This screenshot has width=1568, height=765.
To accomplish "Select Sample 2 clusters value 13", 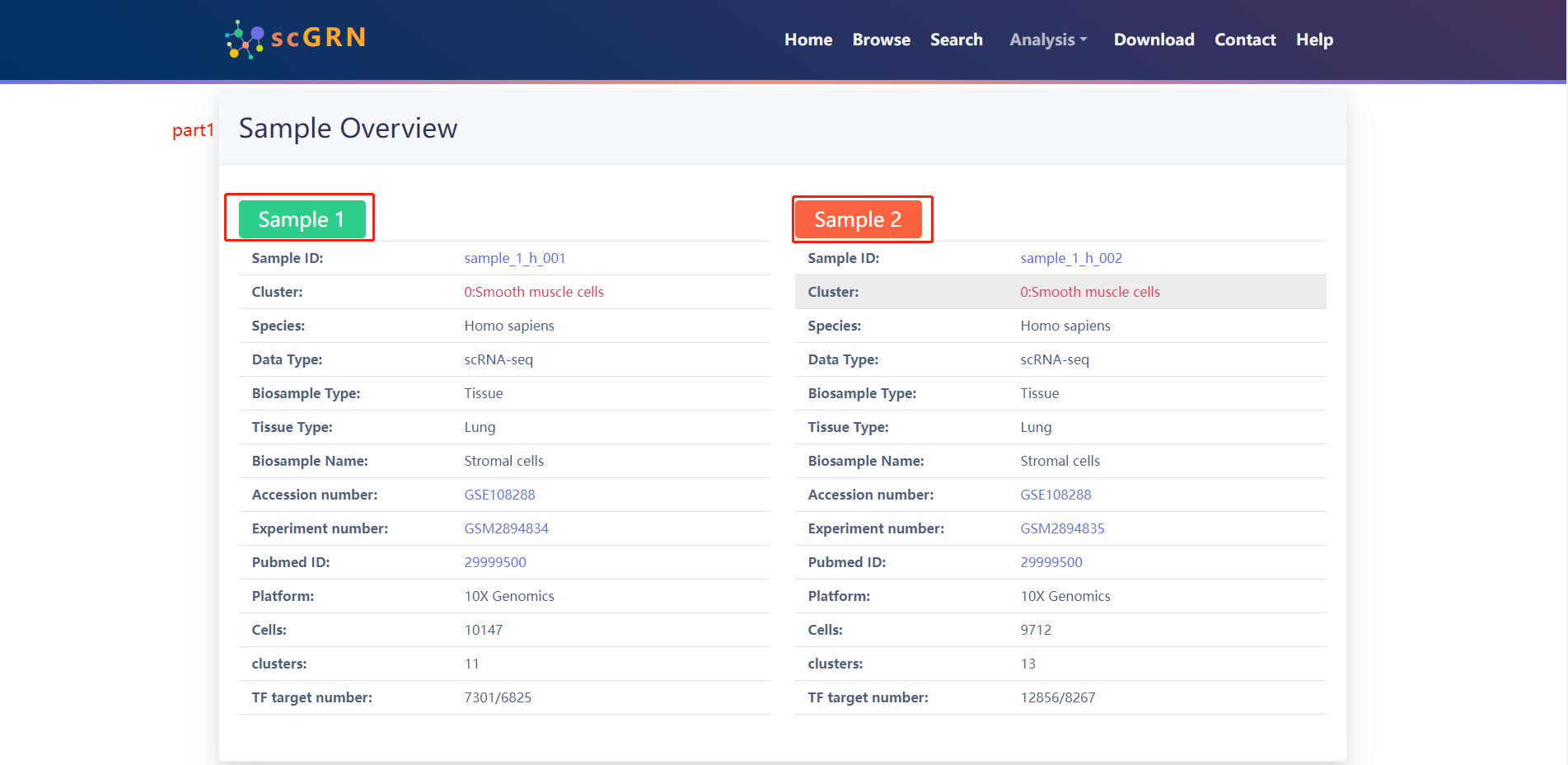I will [1027, 664].
